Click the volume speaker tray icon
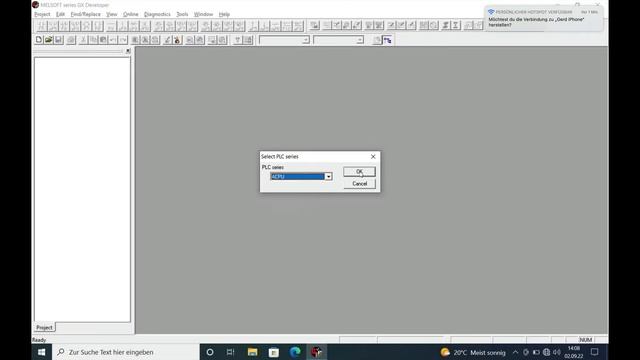The image size is (640, 360). [x=556, y=352]
